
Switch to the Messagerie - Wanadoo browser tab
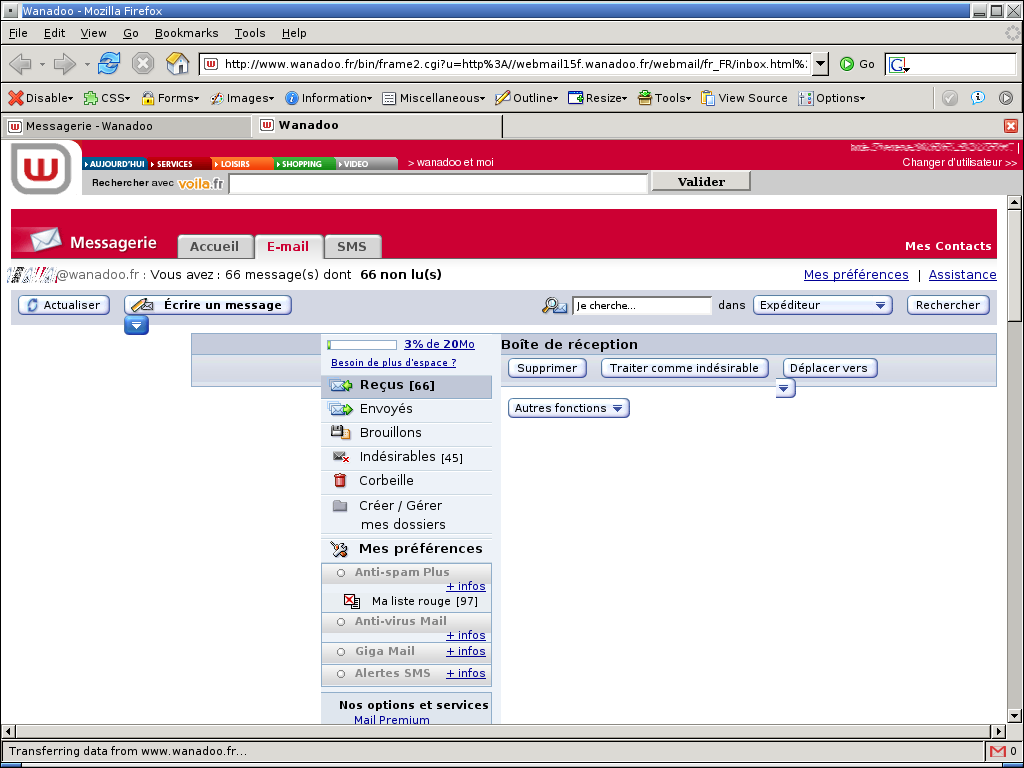pos(127,126)
